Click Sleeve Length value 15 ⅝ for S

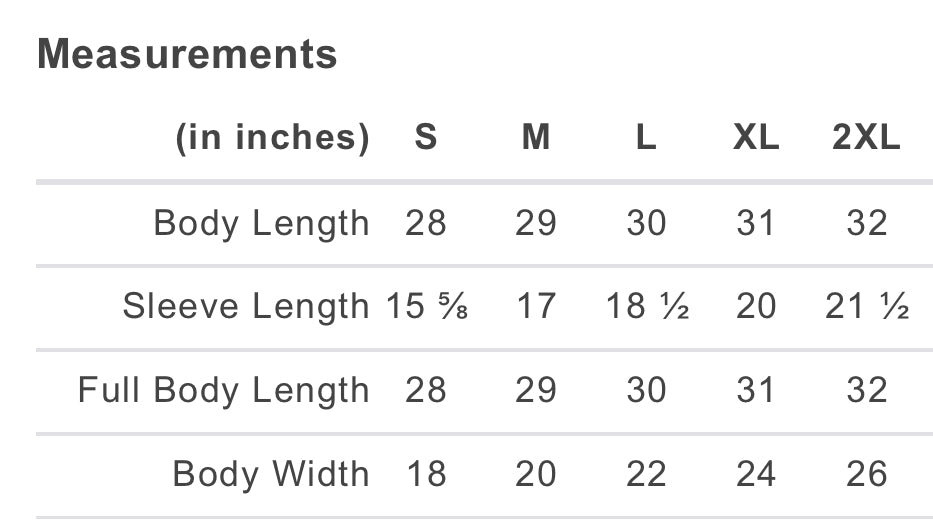tap(428, 306)
